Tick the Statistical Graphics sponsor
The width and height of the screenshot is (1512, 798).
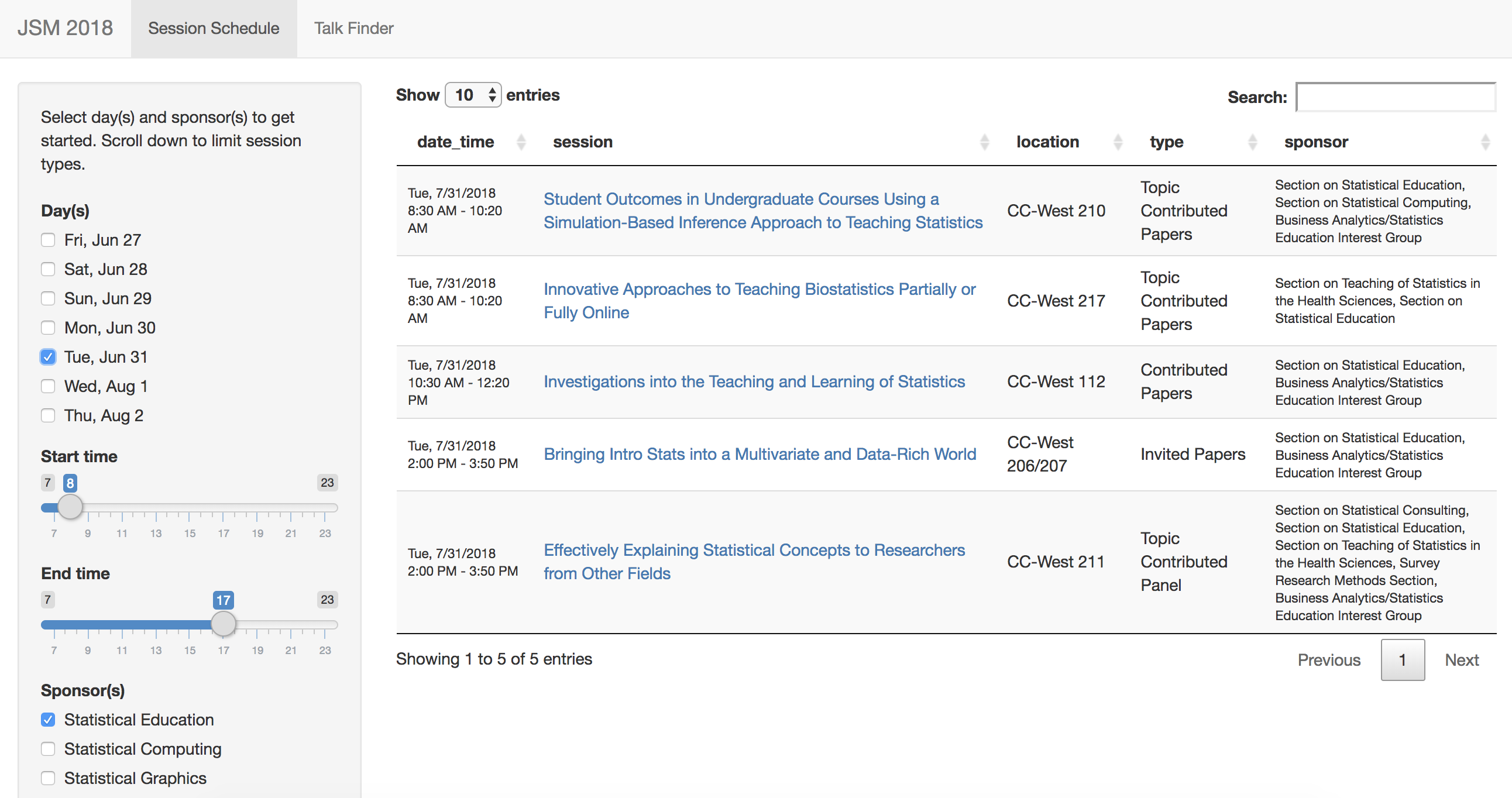(48, 778)
